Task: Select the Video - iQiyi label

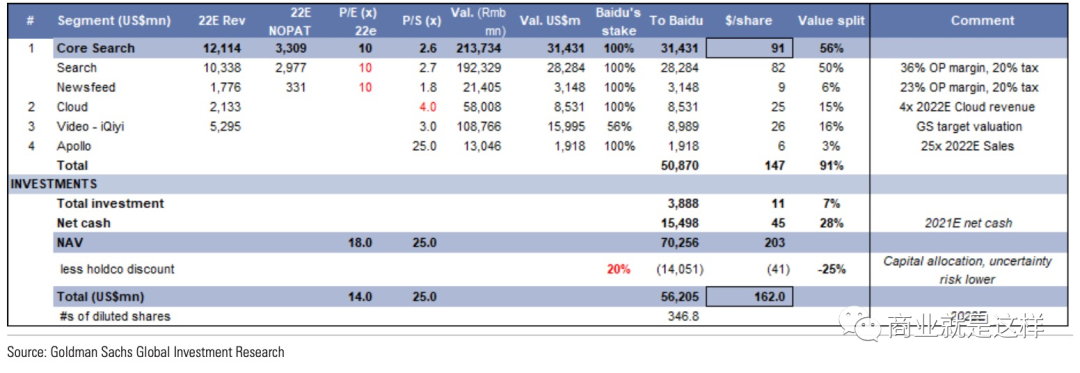Action: [x=90, y=127]
